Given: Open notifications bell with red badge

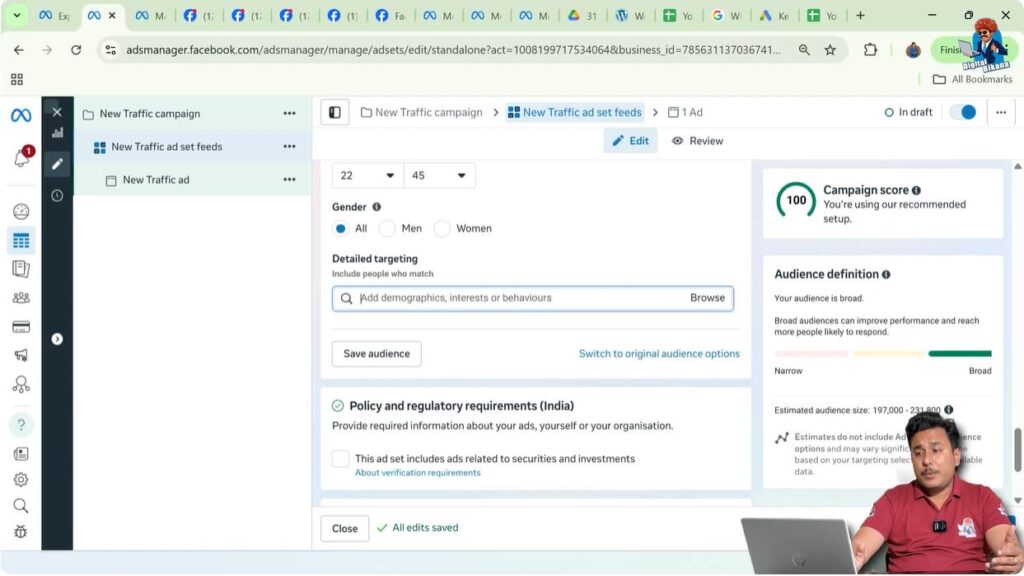Looking at the screenshot, I should point(22,157).
